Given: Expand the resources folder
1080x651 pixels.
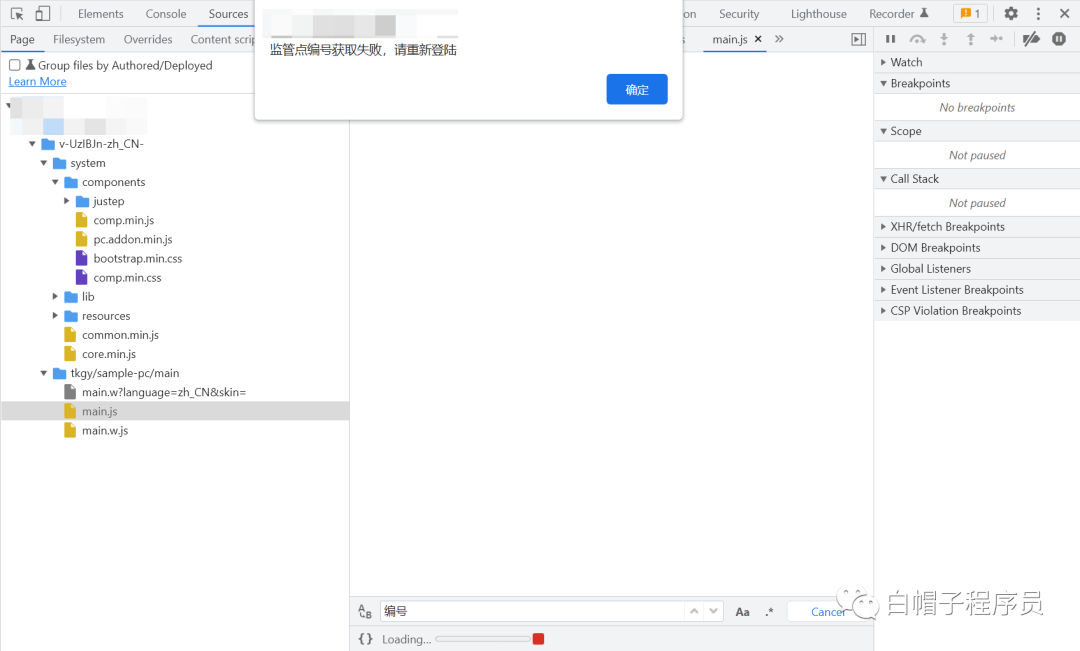Looking at the screenshot, I should click(x=55, y=316).
